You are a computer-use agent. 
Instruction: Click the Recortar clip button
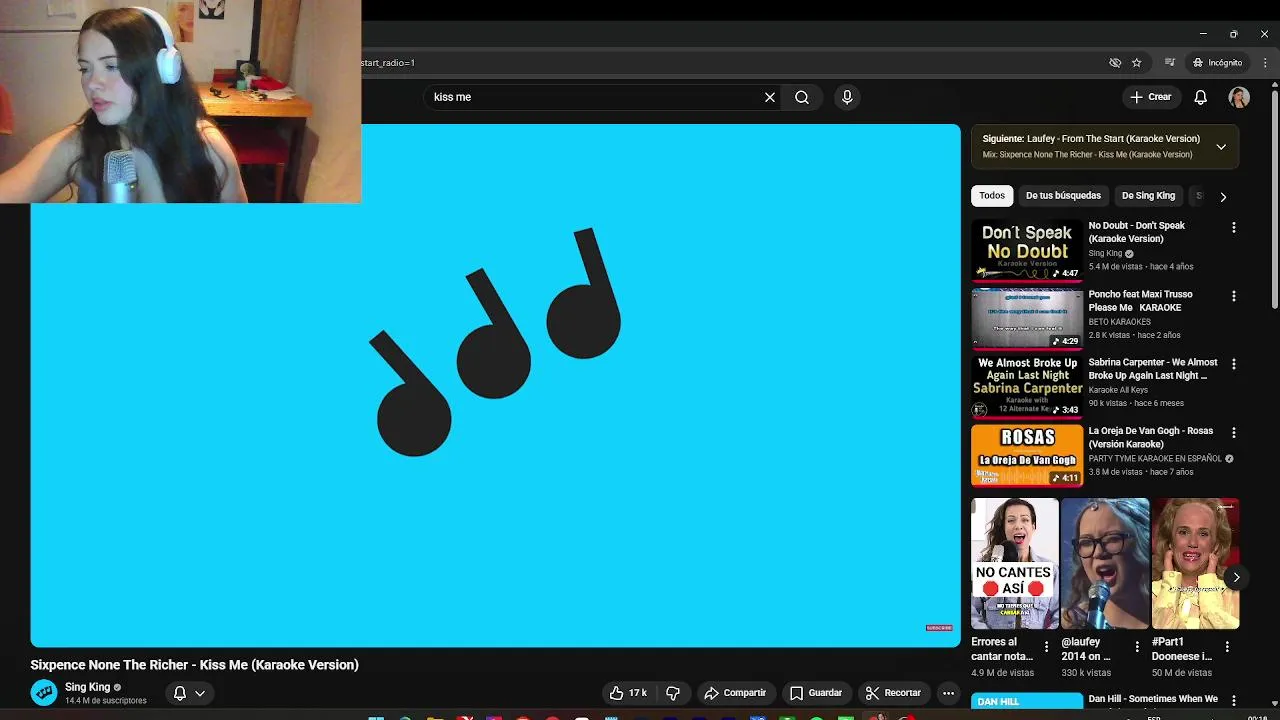893,693
